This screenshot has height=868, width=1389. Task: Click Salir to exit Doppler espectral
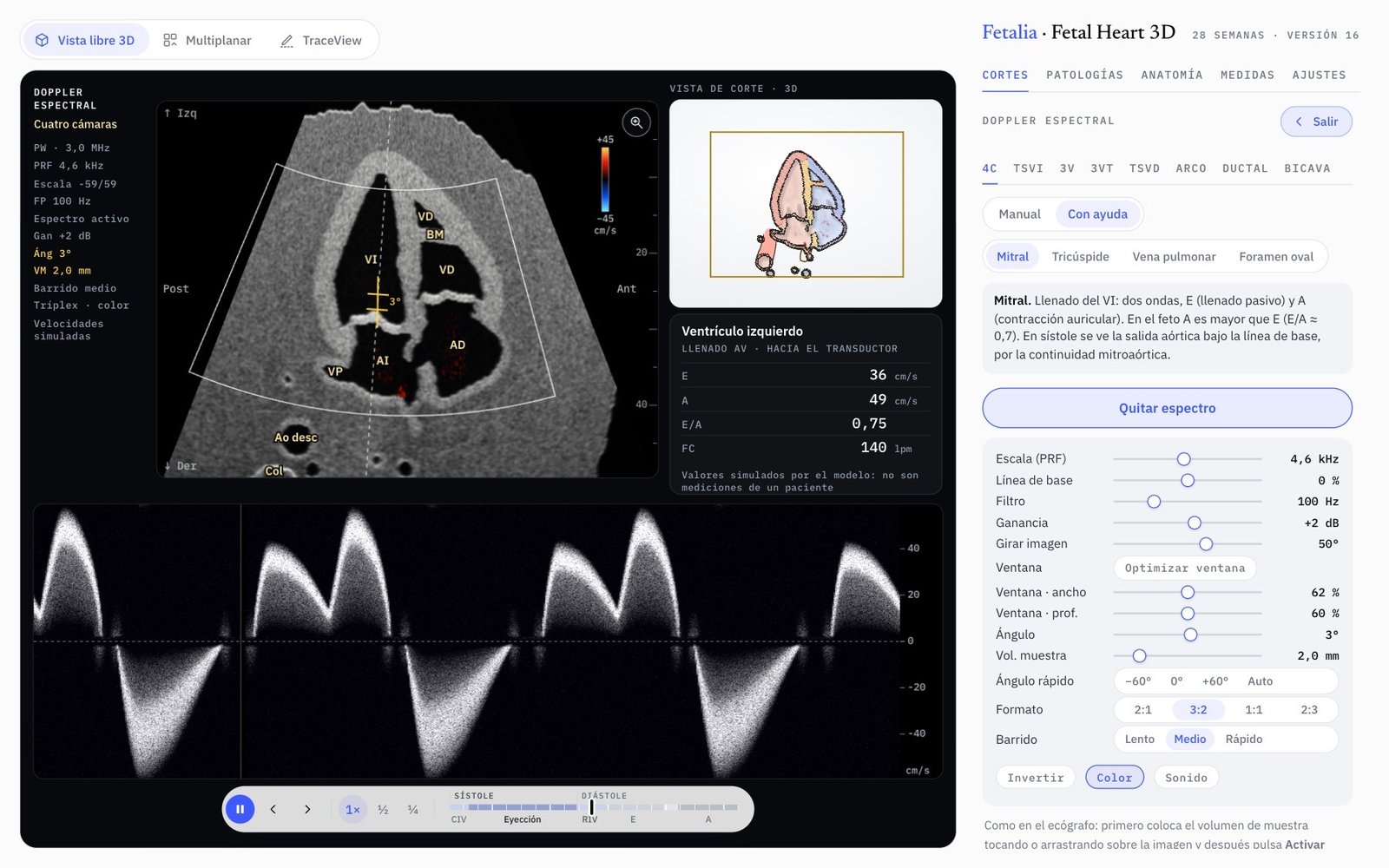(1316, 122)
